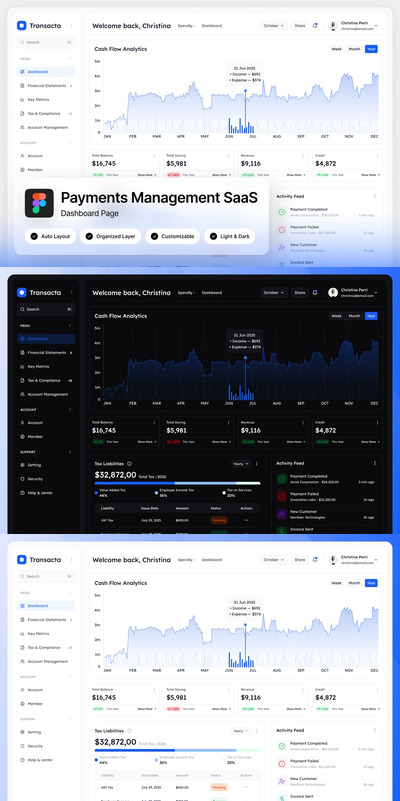Switch to the Month tab in dark Cash Flow
400x801 pixels.
[354, 316]
